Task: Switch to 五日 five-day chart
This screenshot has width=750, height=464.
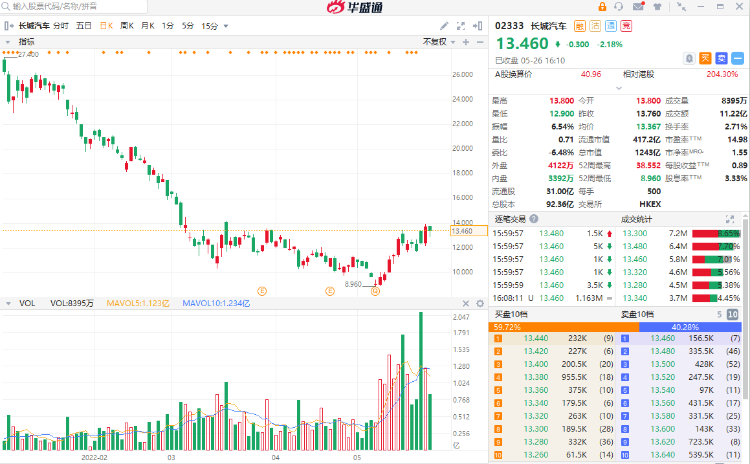Action: tap(84, 26)
